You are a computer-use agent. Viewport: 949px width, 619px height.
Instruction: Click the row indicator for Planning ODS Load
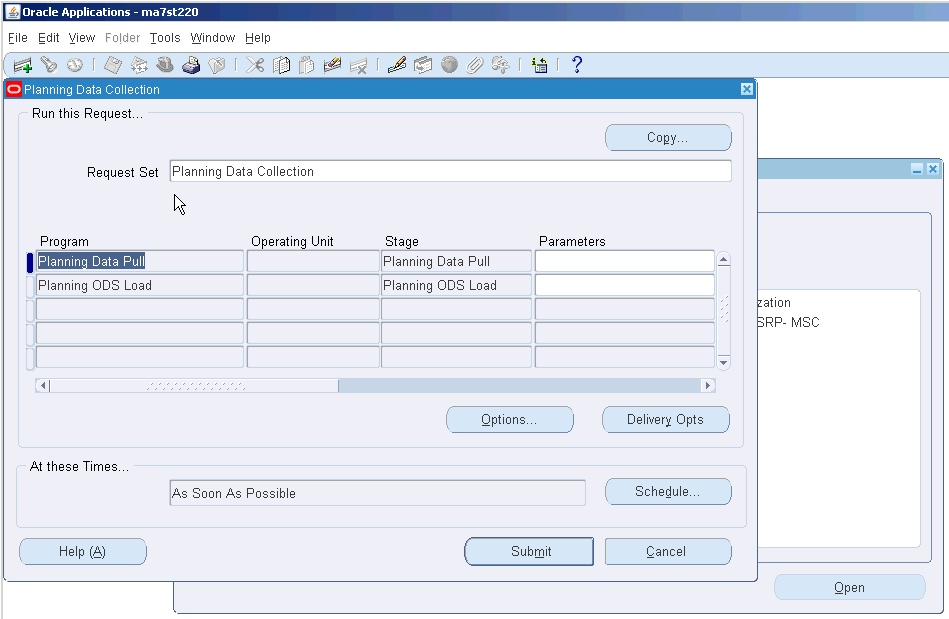[x=30, y=285]
